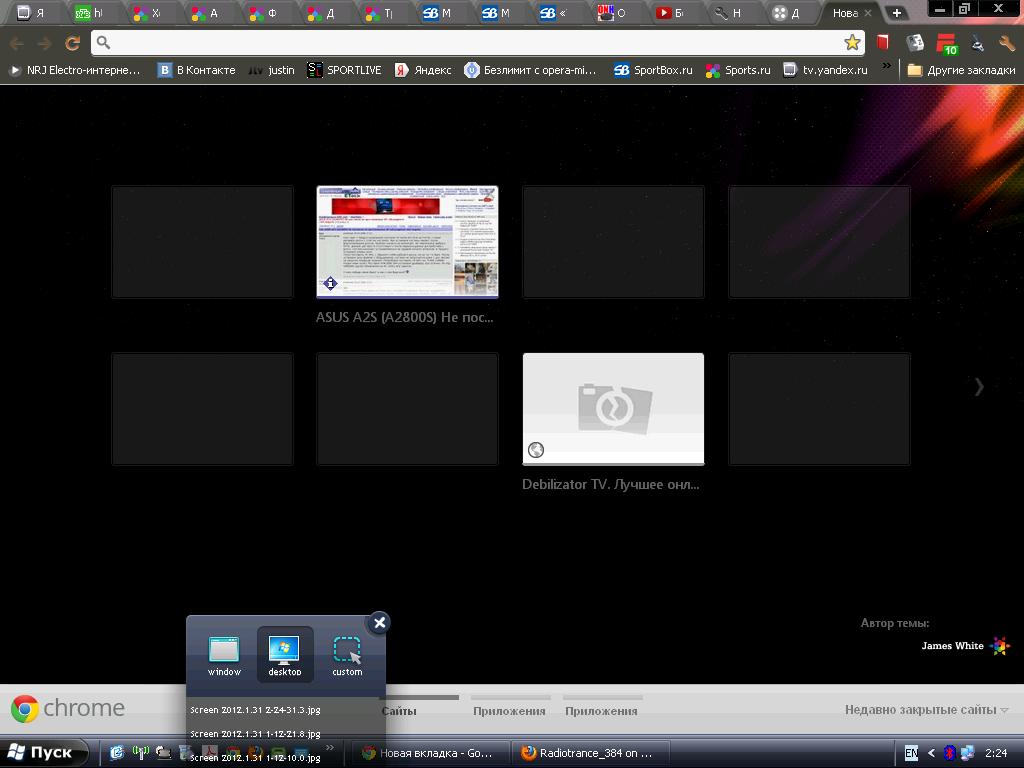Click the EN language indicator

[911, 754]
